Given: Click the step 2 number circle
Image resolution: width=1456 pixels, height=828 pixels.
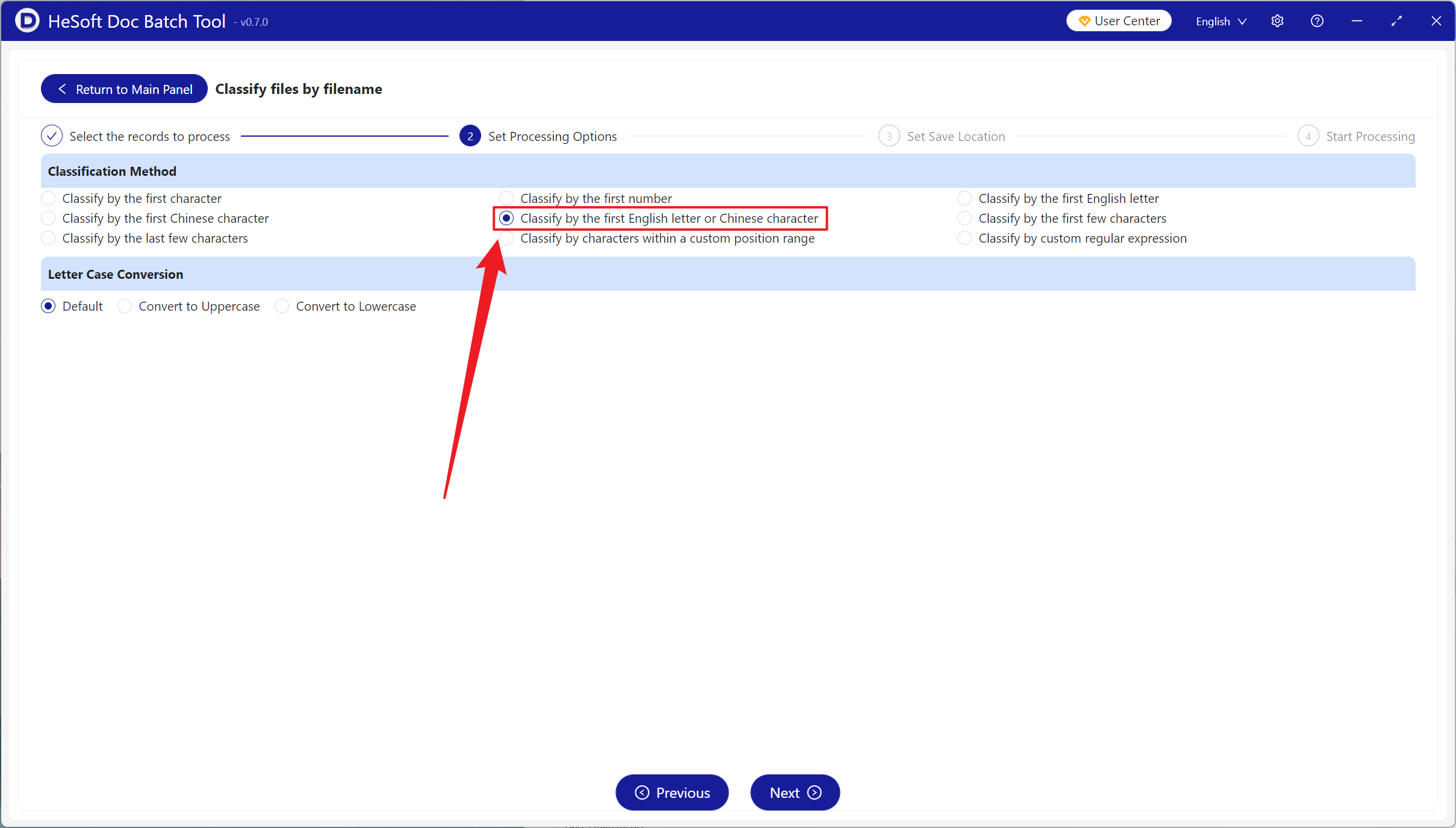Looking at the screenshot, I should pos(470,136).
